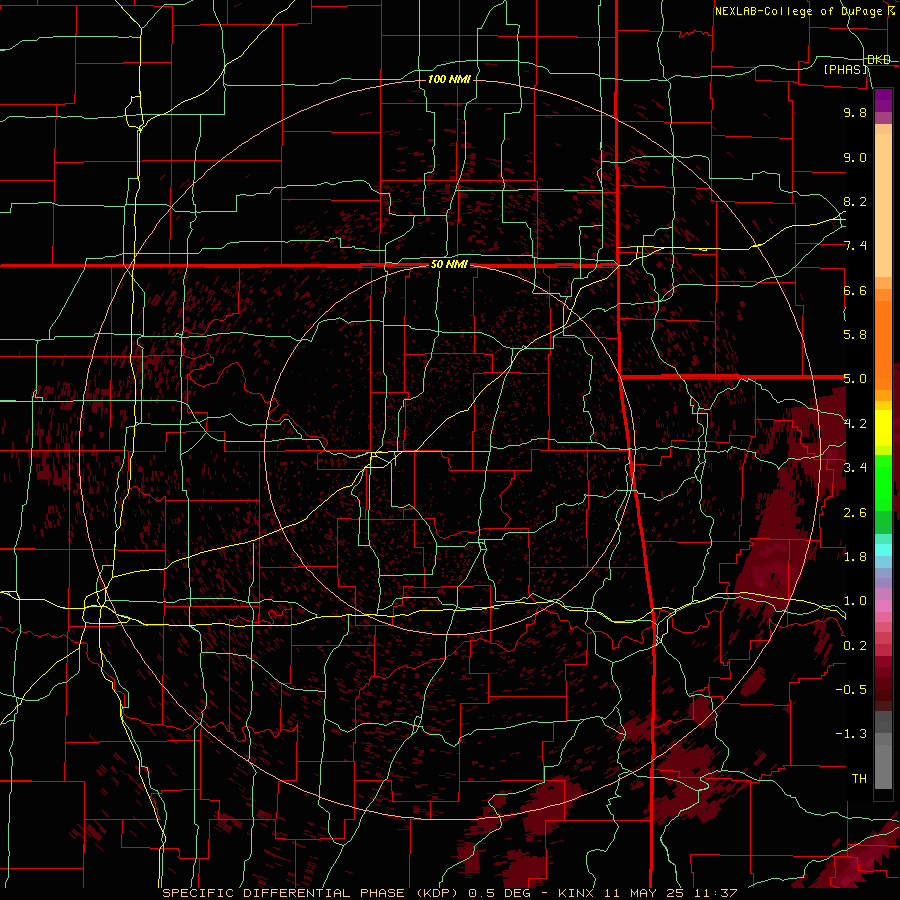The width and height of the screenshot is (900, 900).
Task: Click the 0.5 DEG elevation text in caption
Action: pyautogui.click(x=502, y=893)
